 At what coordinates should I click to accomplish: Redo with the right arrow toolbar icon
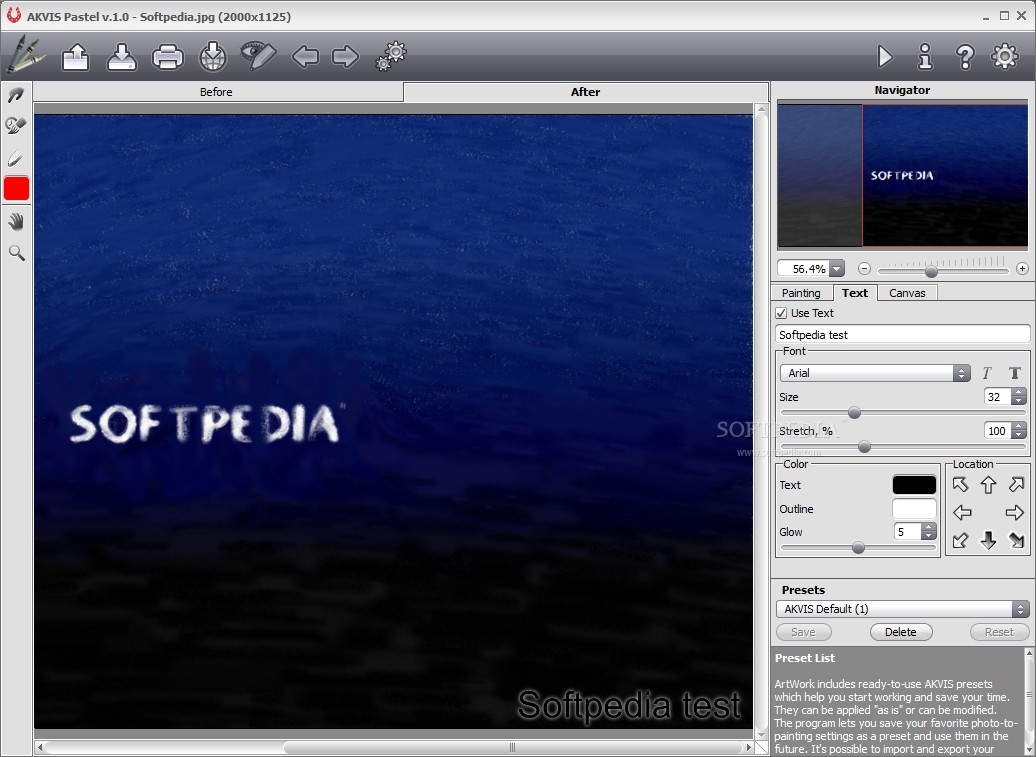point(345,57)
